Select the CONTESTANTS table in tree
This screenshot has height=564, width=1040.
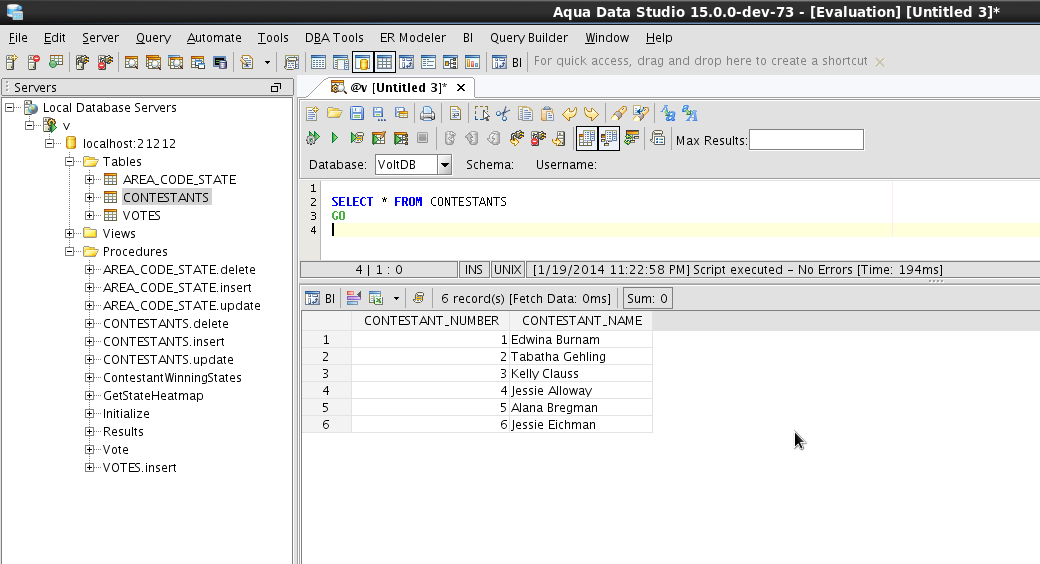(166, 197)
